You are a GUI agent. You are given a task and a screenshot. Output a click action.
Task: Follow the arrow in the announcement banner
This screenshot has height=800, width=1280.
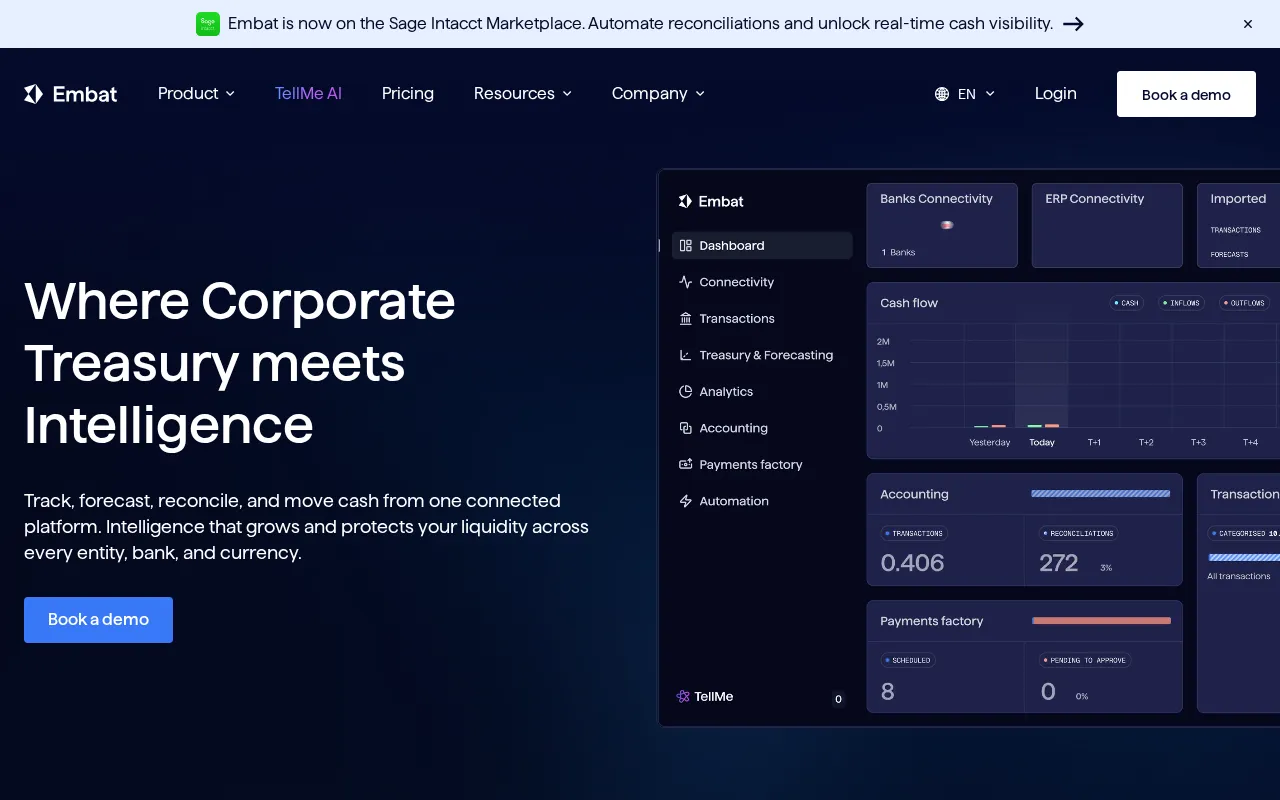[1073, 24]
